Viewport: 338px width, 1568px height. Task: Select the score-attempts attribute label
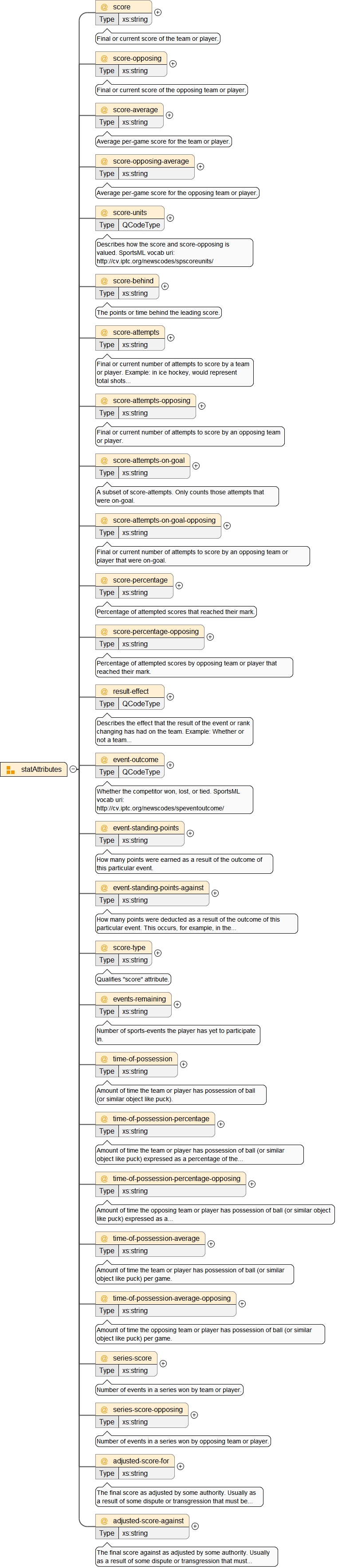tap(136, 332)
